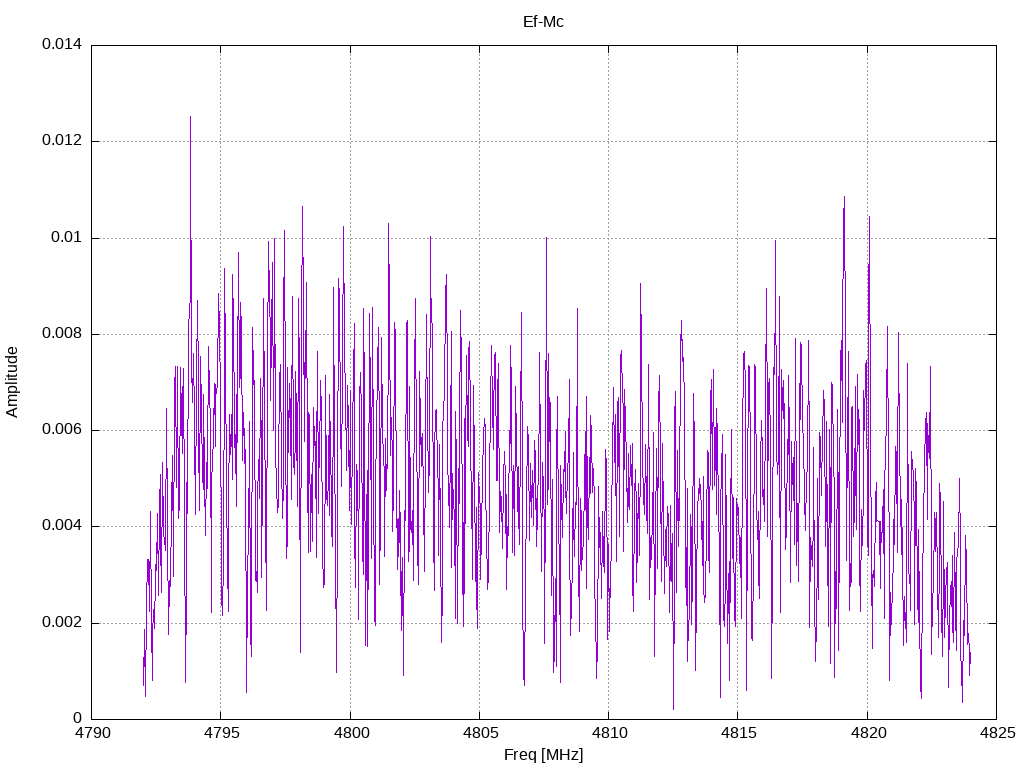Click x-axis tick label 4810
This screenshot has width=1024, height=768.
click(609, 733)
